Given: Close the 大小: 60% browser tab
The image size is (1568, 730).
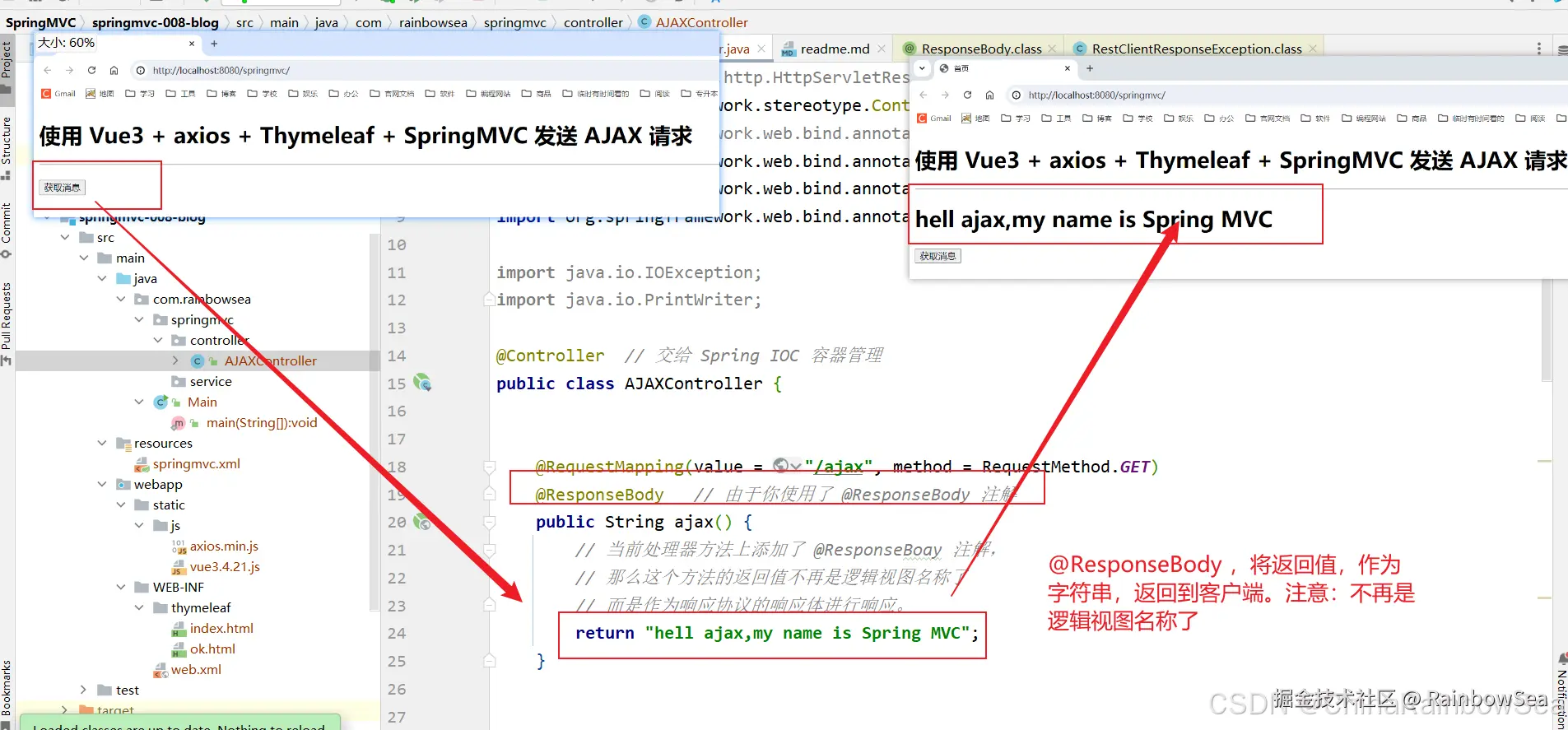Looking at the screenshot, I should [x=192, y=43].
